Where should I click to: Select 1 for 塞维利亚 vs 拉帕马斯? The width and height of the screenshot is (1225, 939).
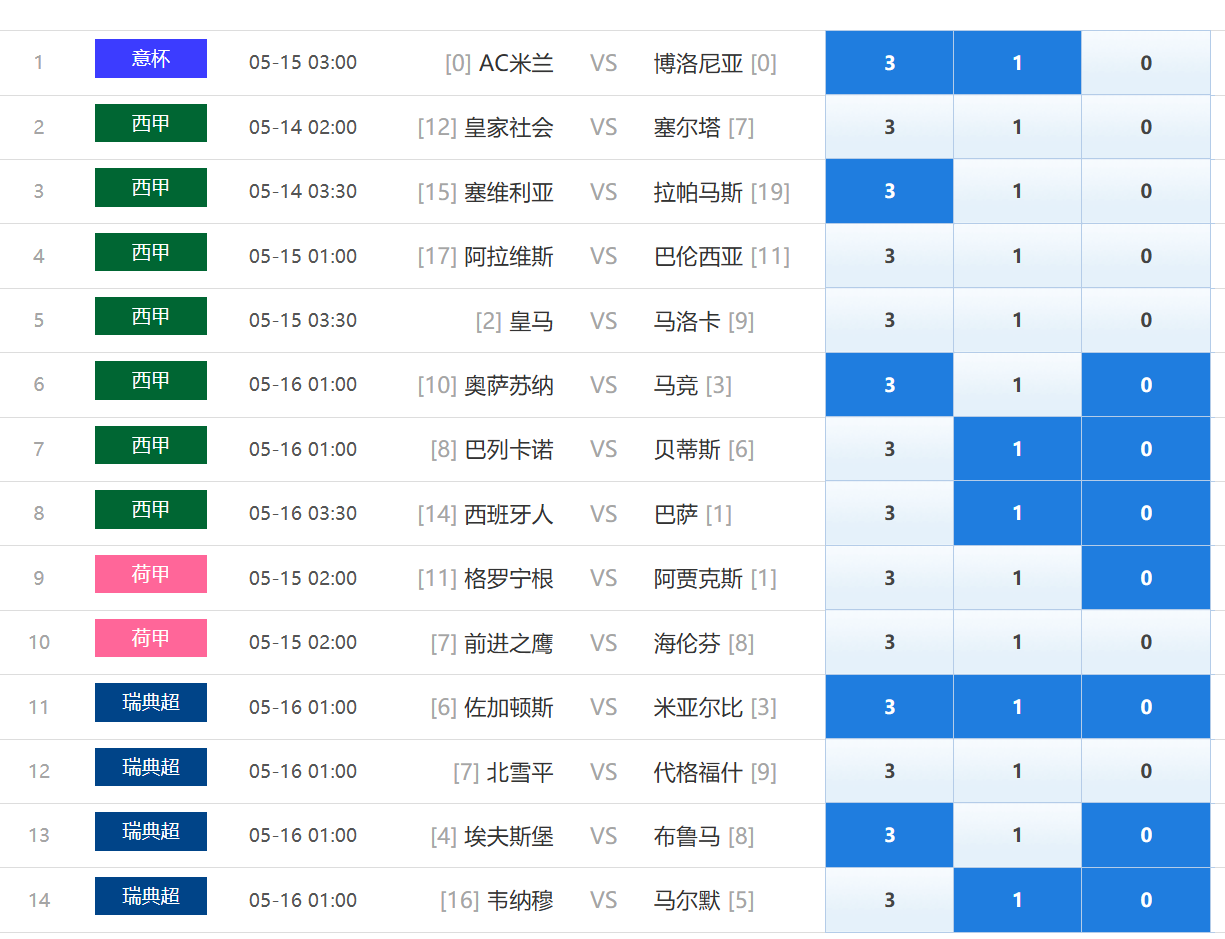[1017, 191]
